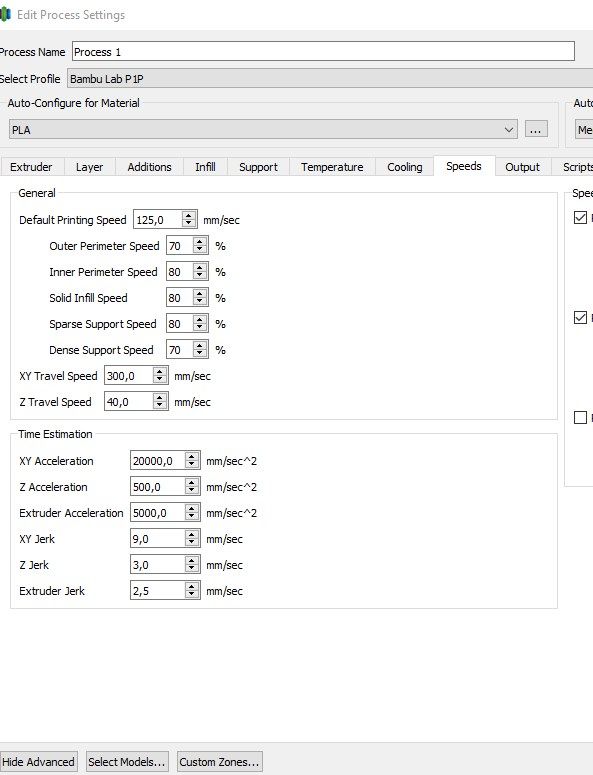
Task: Open the Output tab
Action: pos(522,167)
